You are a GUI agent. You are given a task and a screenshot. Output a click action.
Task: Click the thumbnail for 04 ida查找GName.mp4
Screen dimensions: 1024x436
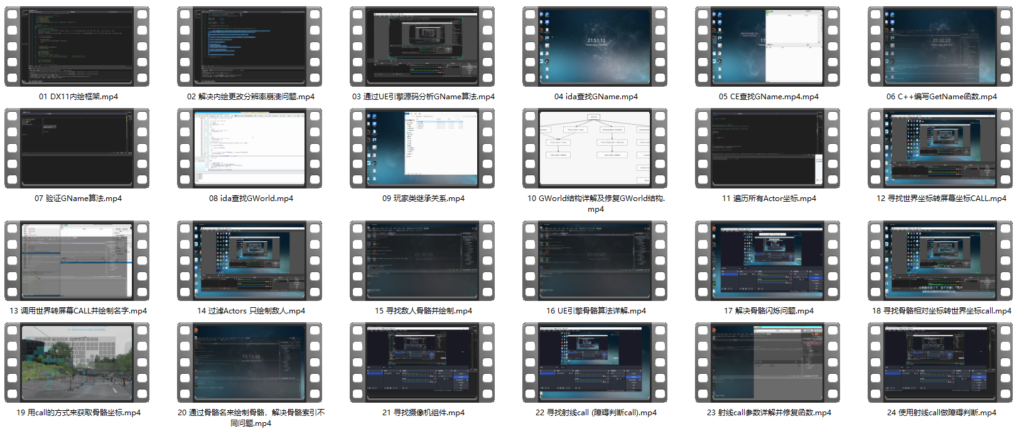(x=596, y=47)
